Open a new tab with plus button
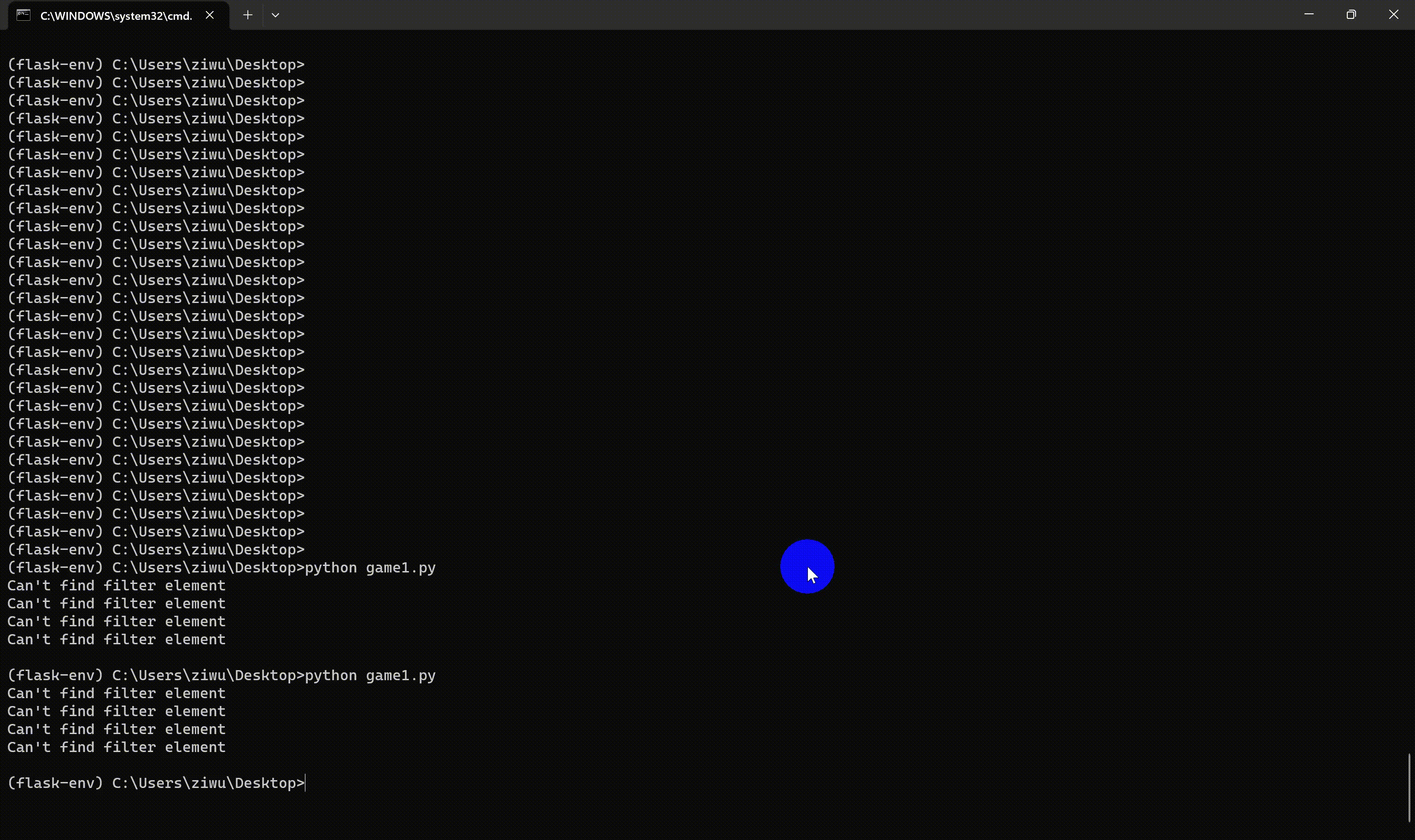This screenshot has height=840, width=1415. 247,15
